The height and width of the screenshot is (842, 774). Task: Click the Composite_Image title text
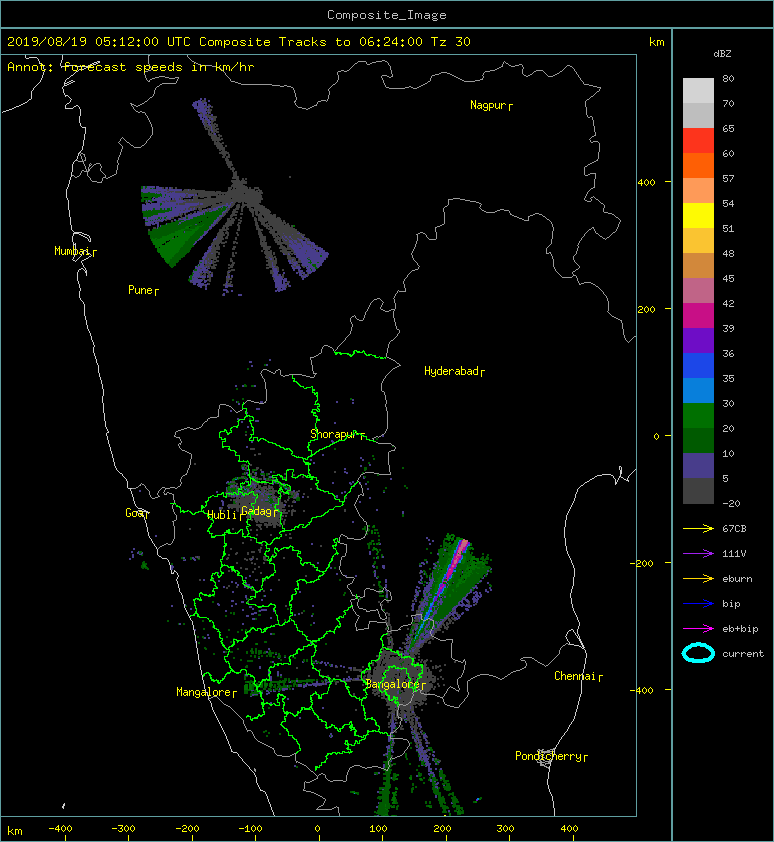point(387,15)
